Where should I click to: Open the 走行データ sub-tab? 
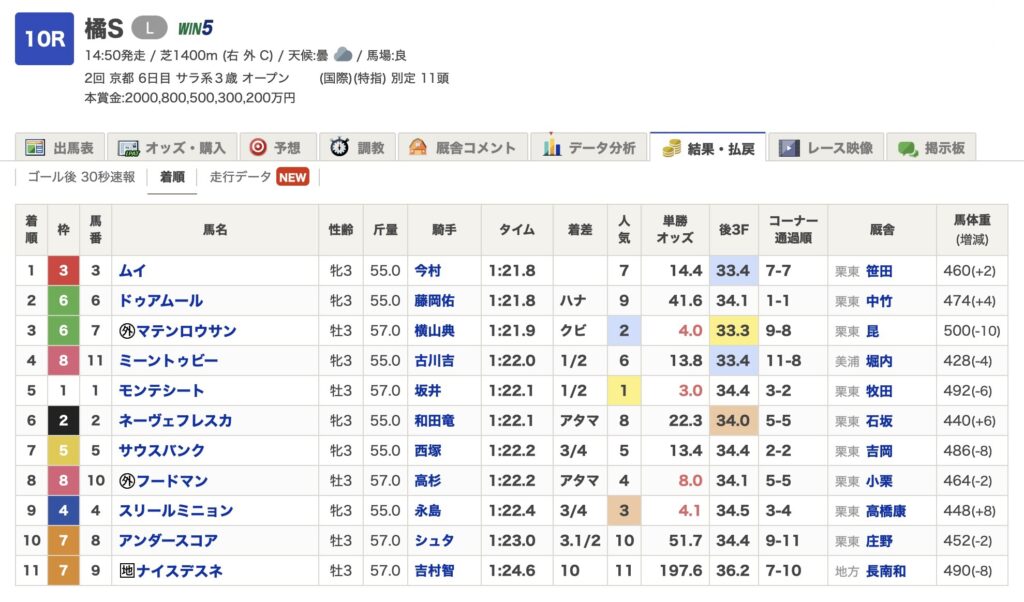(x=240, y=177)
